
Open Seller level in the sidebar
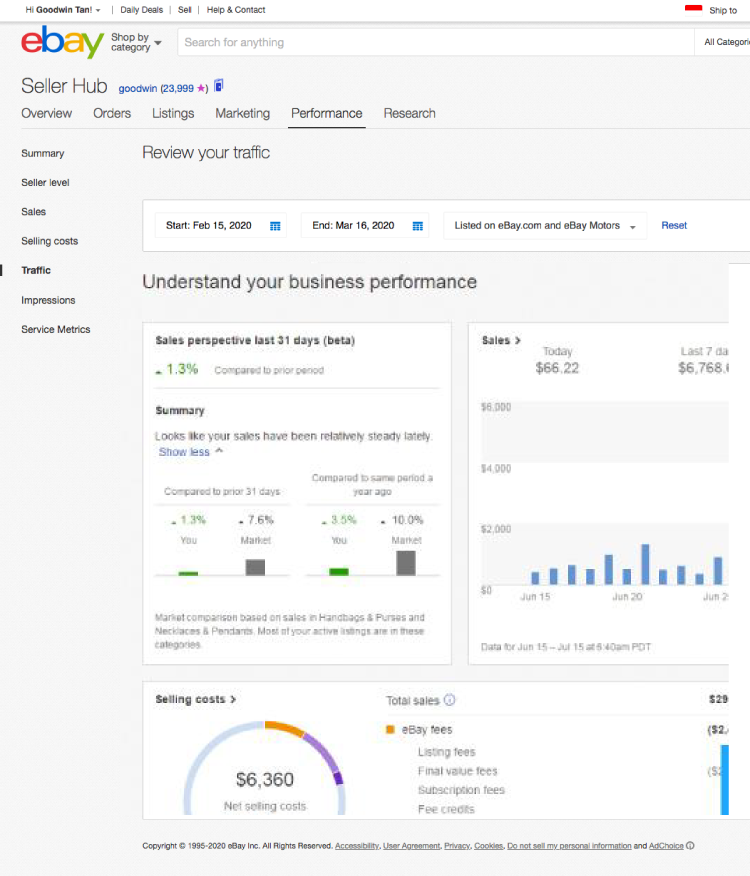pyautogui.click(x=45, y=182)
